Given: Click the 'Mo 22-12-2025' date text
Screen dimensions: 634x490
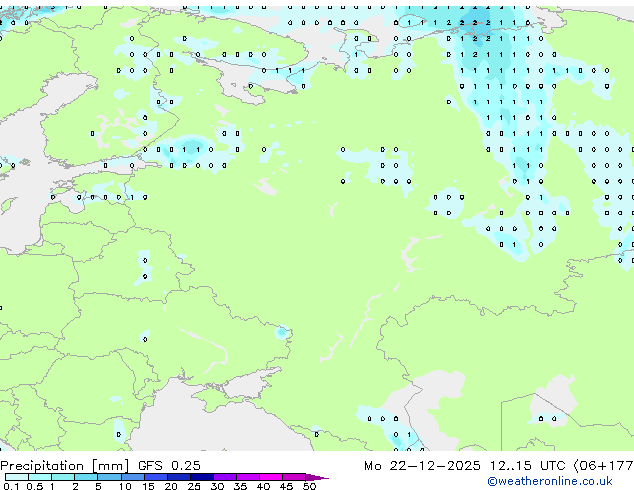Looking at the screenshot, I should tap(422, 465).
